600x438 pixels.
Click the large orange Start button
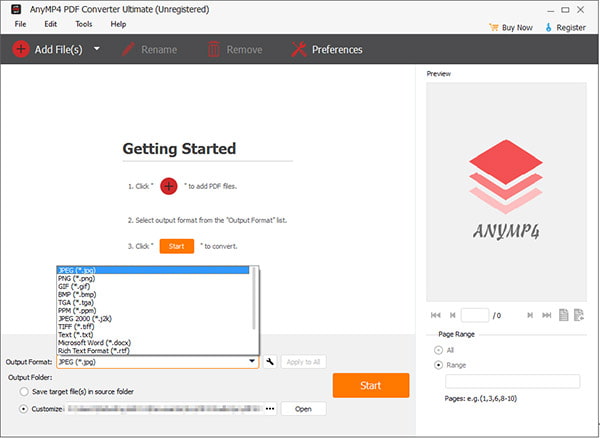(x=371, y=385)
